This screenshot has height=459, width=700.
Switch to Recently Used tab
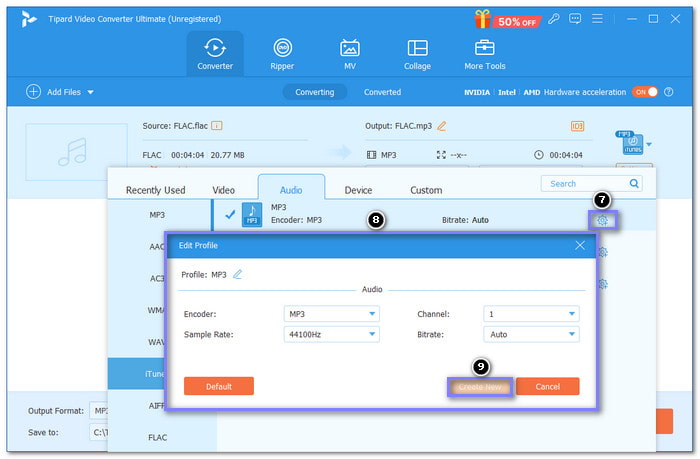tap(155, 190)
